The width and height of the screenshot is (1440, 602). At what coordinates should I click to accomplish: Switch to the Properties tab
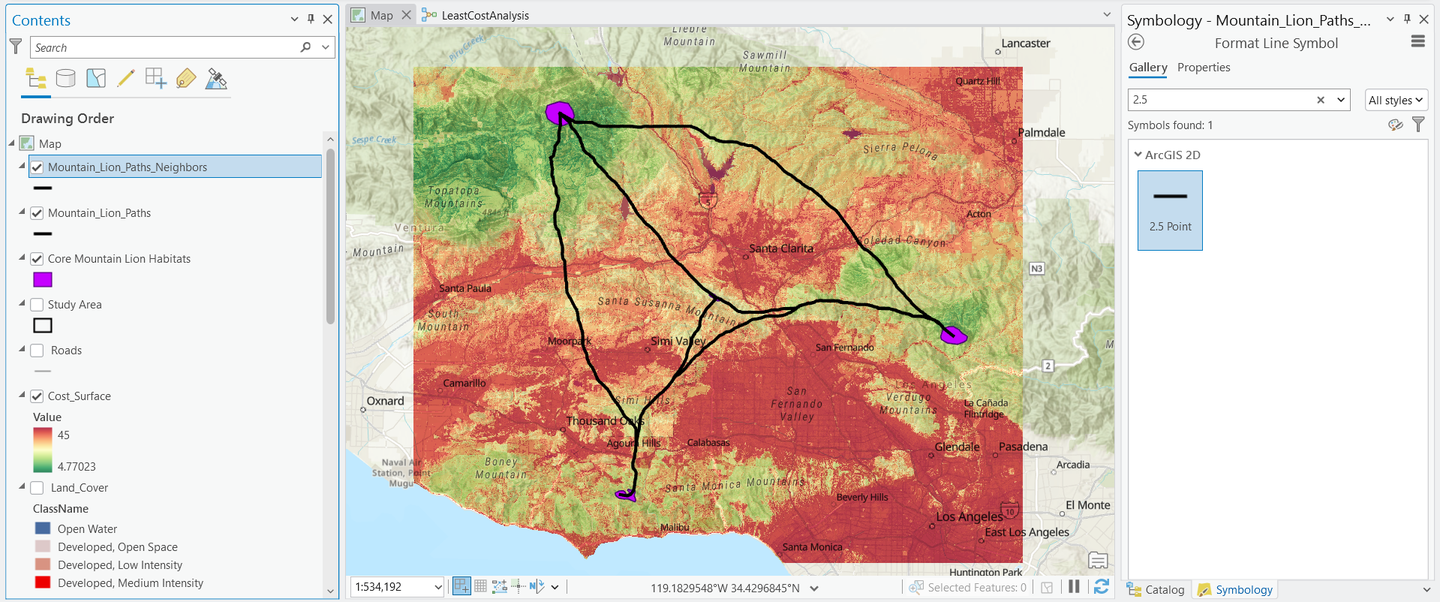click(x=1203, y=68)
